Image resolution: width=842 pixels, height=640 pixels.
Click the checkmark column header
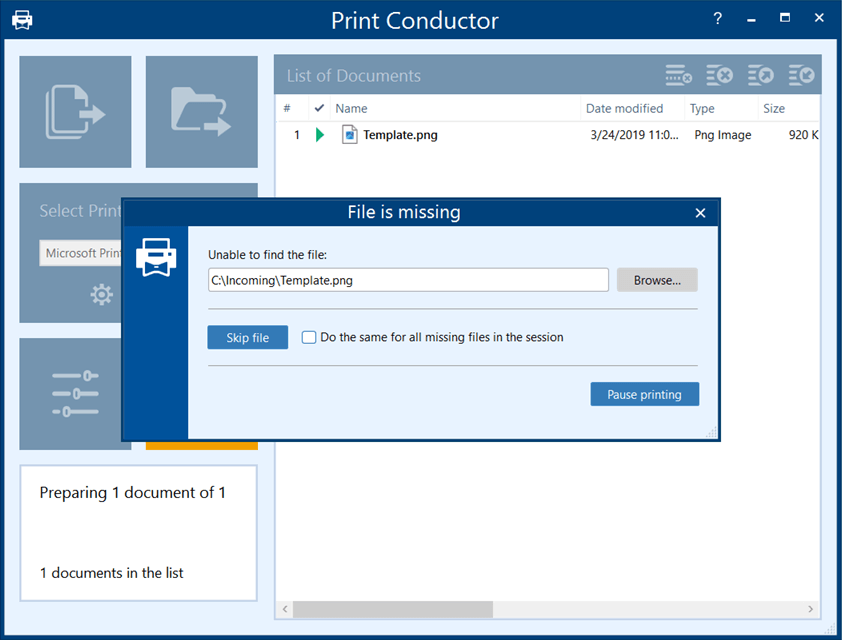click(320, 108)
